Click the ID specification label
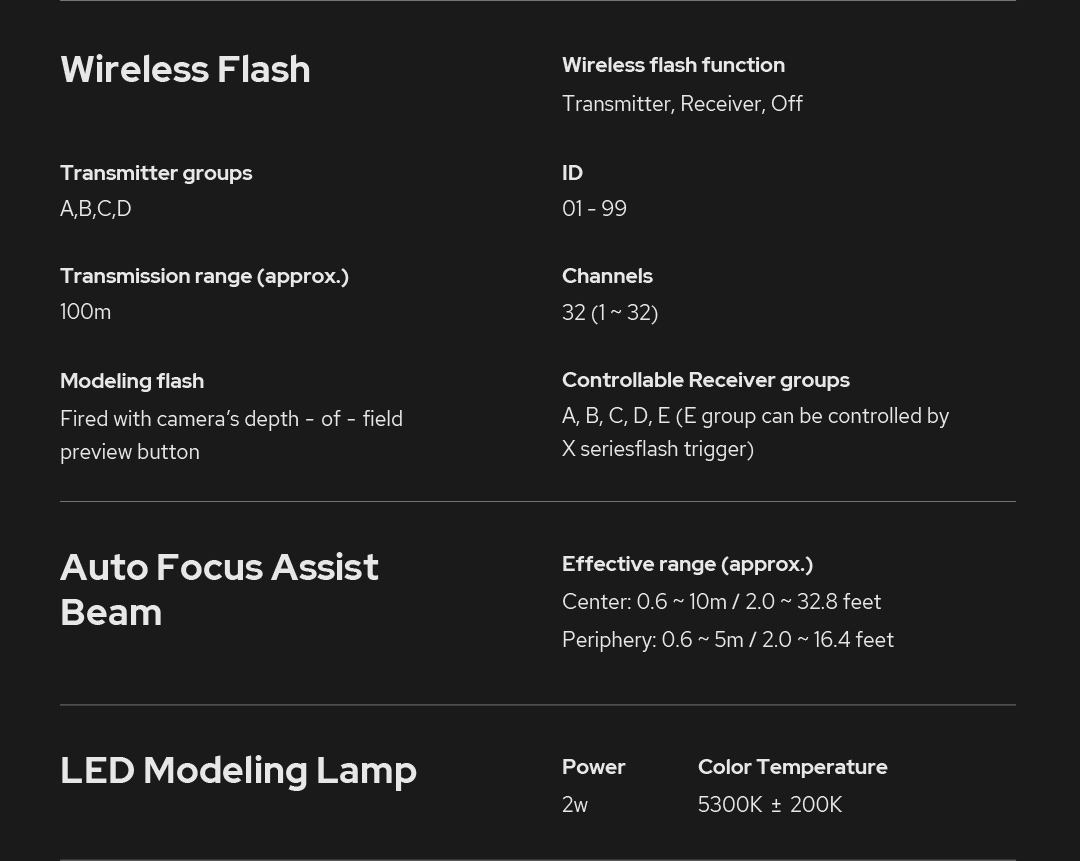This screenshot has width=1080, height=861. (x=572, y=173)
